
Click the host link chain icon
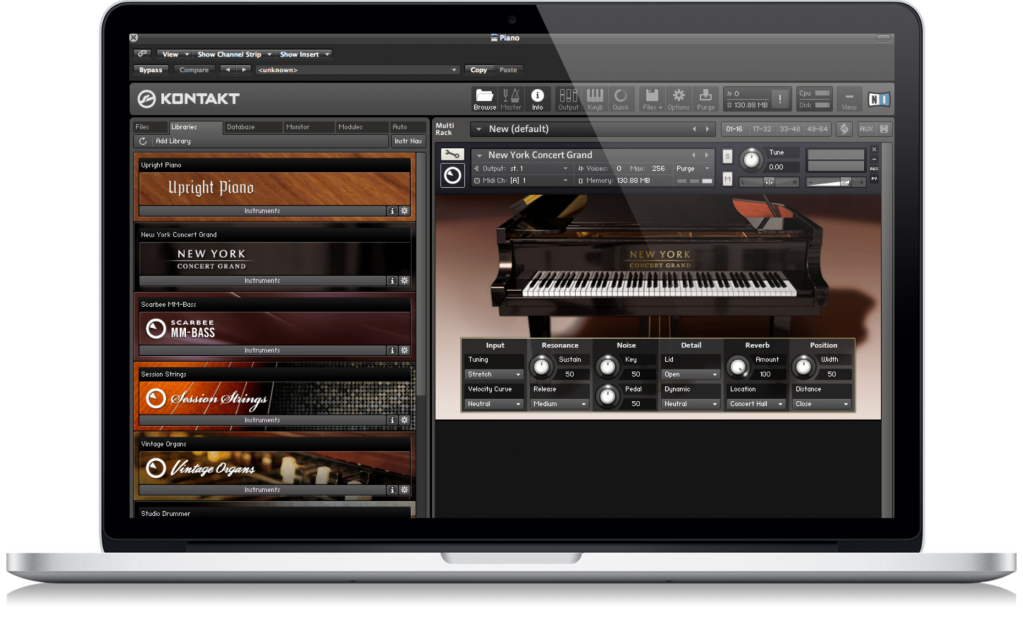tap(142, 54)
